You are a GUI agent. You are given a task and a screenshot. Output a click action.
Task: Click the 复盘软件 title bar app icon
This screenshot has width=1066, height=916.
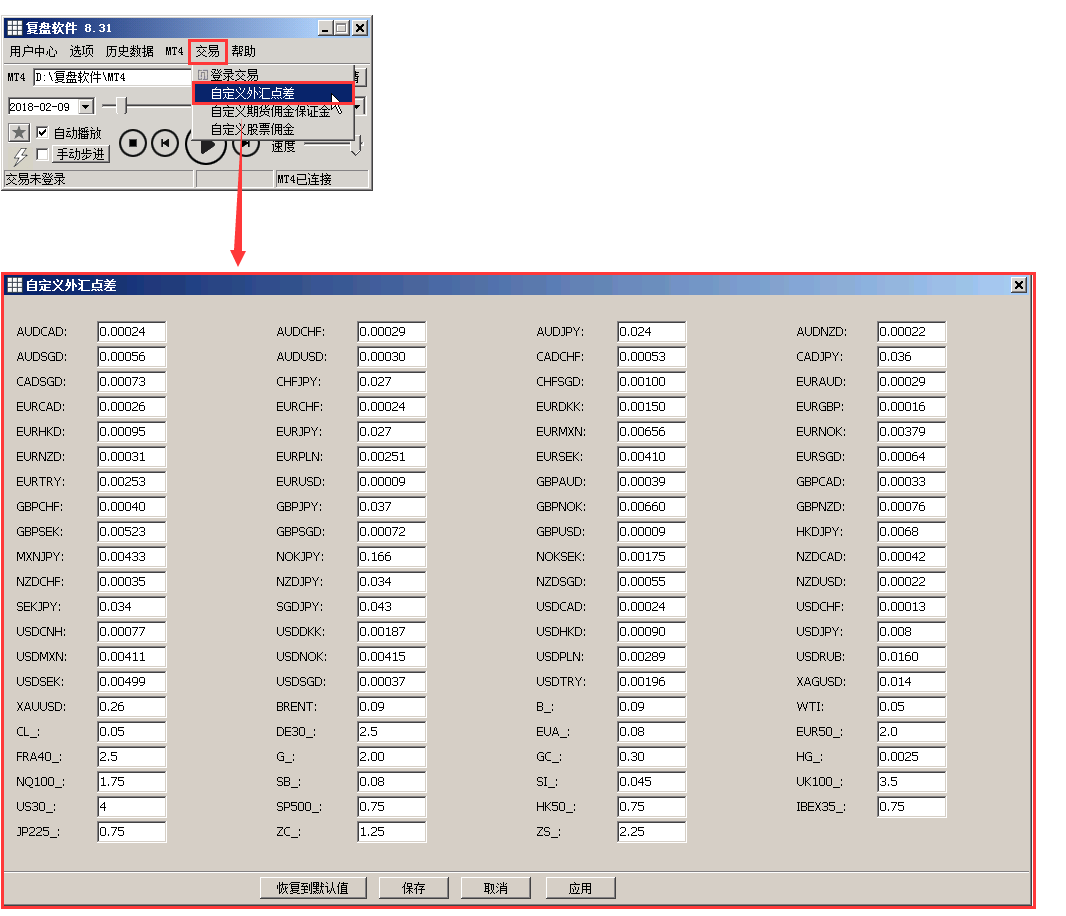click(14, 28)
